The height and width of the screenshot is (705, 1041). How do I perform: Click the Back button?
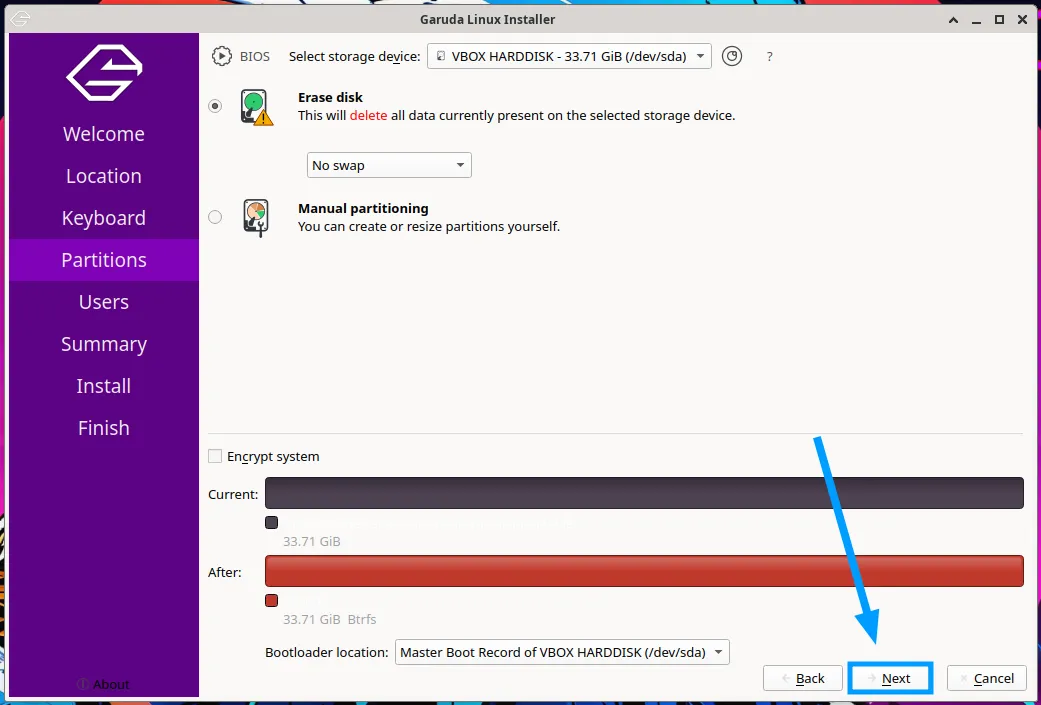[803, 678]
